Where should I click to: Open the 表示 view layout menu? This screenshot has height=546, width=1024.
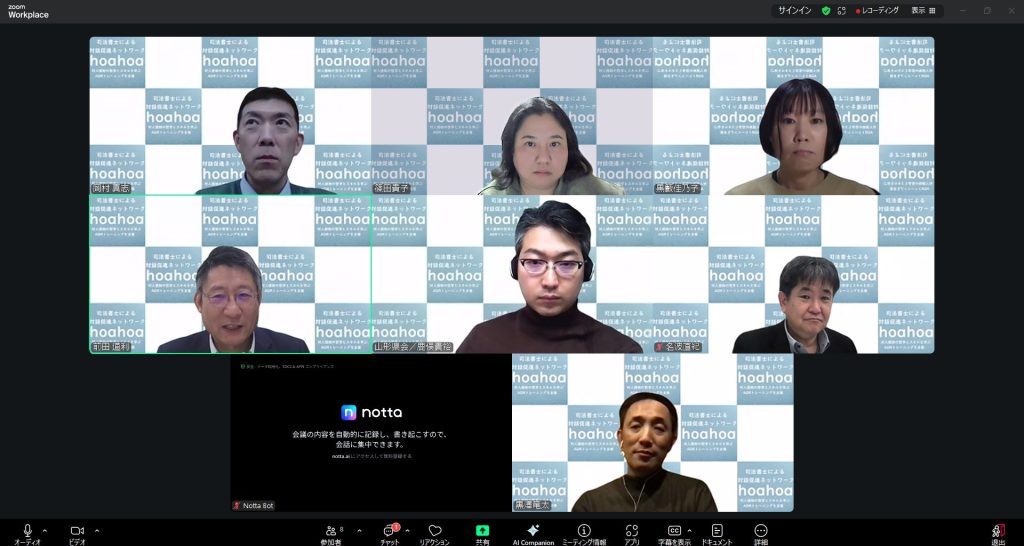(x=923, y=10)
